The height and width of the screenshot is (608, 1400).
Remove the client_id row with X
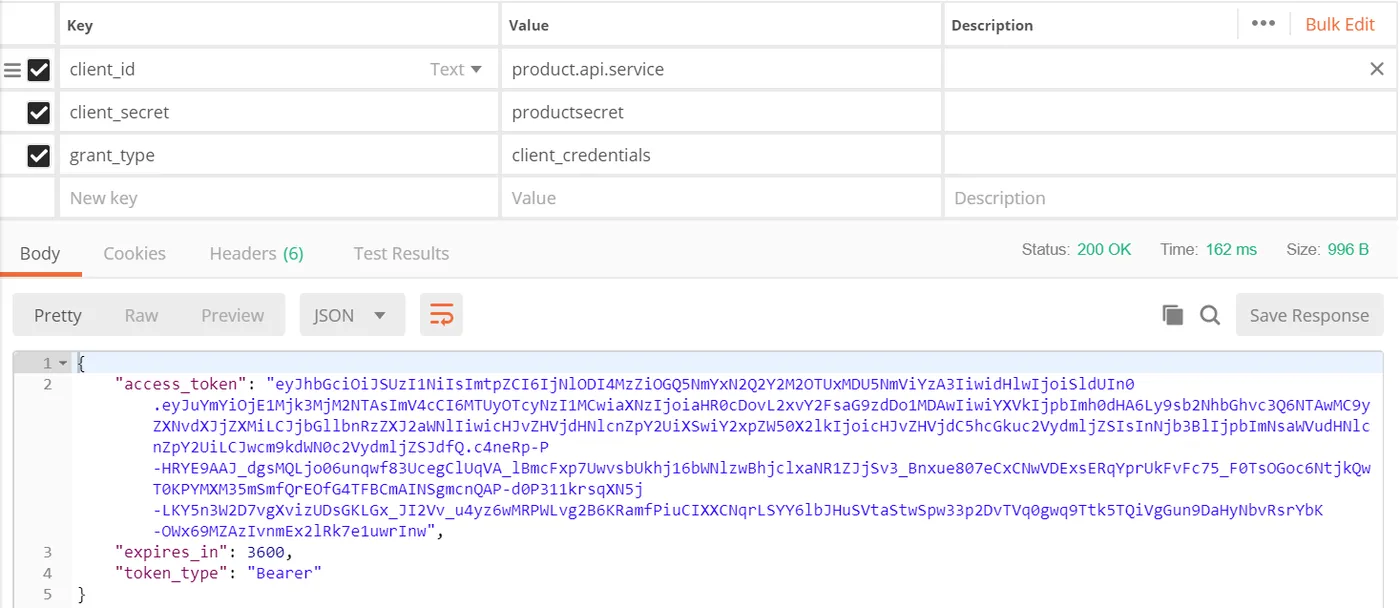1377,69
